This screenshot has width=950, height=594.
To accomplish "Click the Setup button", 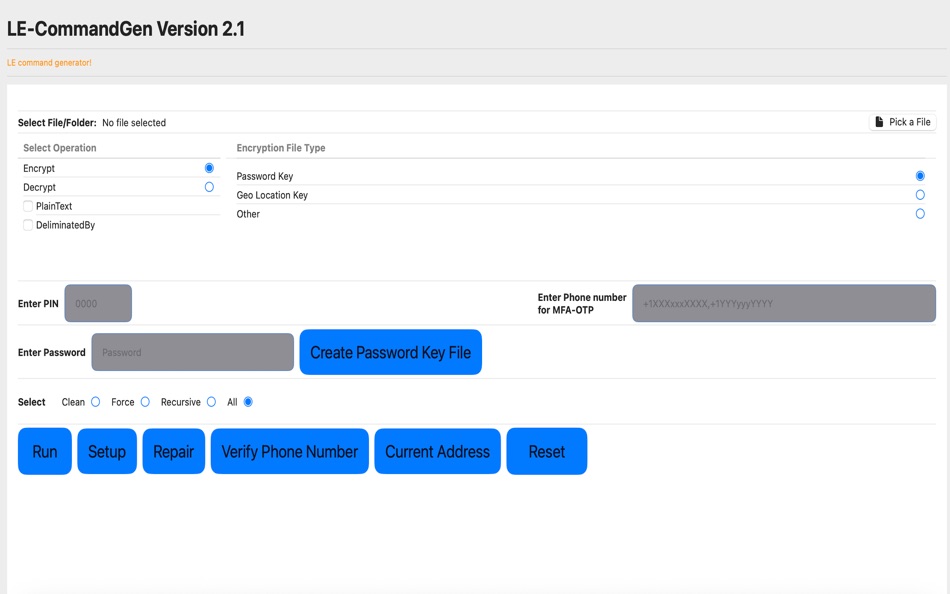I will click(106, 451).
